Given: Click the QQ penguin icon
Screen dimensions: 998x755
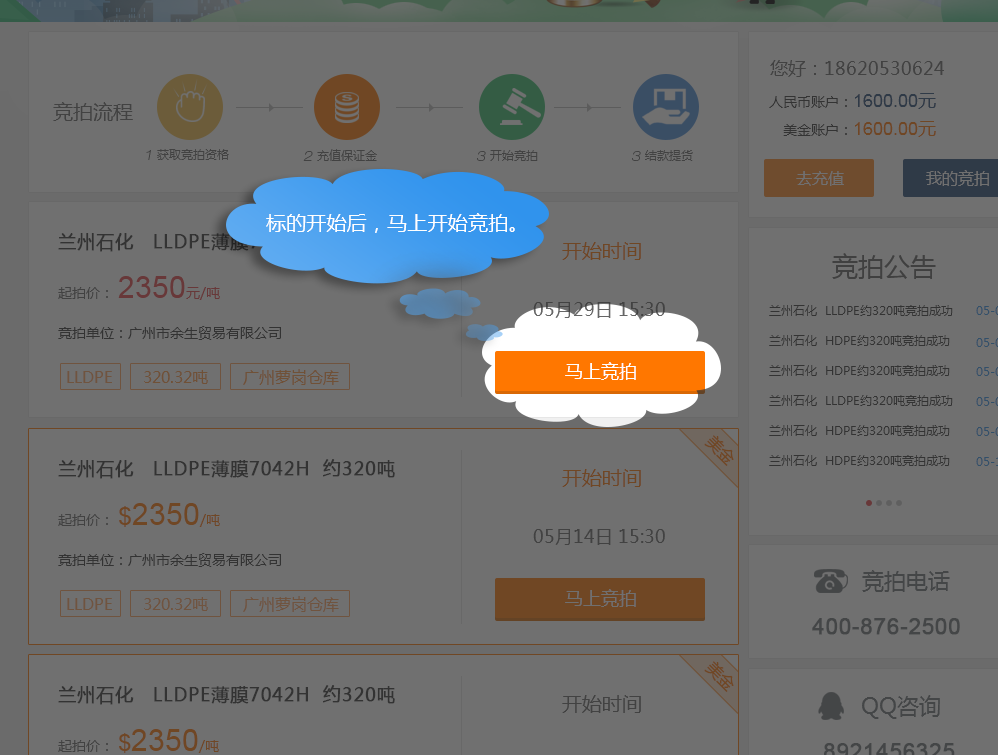Looking at the screenshot, I should pos(831,706).
